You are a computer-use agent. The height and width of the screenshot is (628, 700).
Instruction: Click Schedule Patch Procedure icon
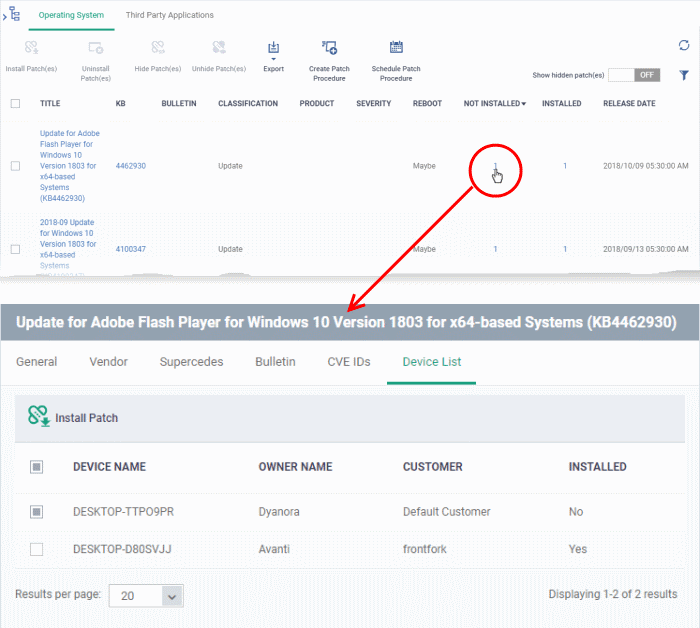pos(396,47)
